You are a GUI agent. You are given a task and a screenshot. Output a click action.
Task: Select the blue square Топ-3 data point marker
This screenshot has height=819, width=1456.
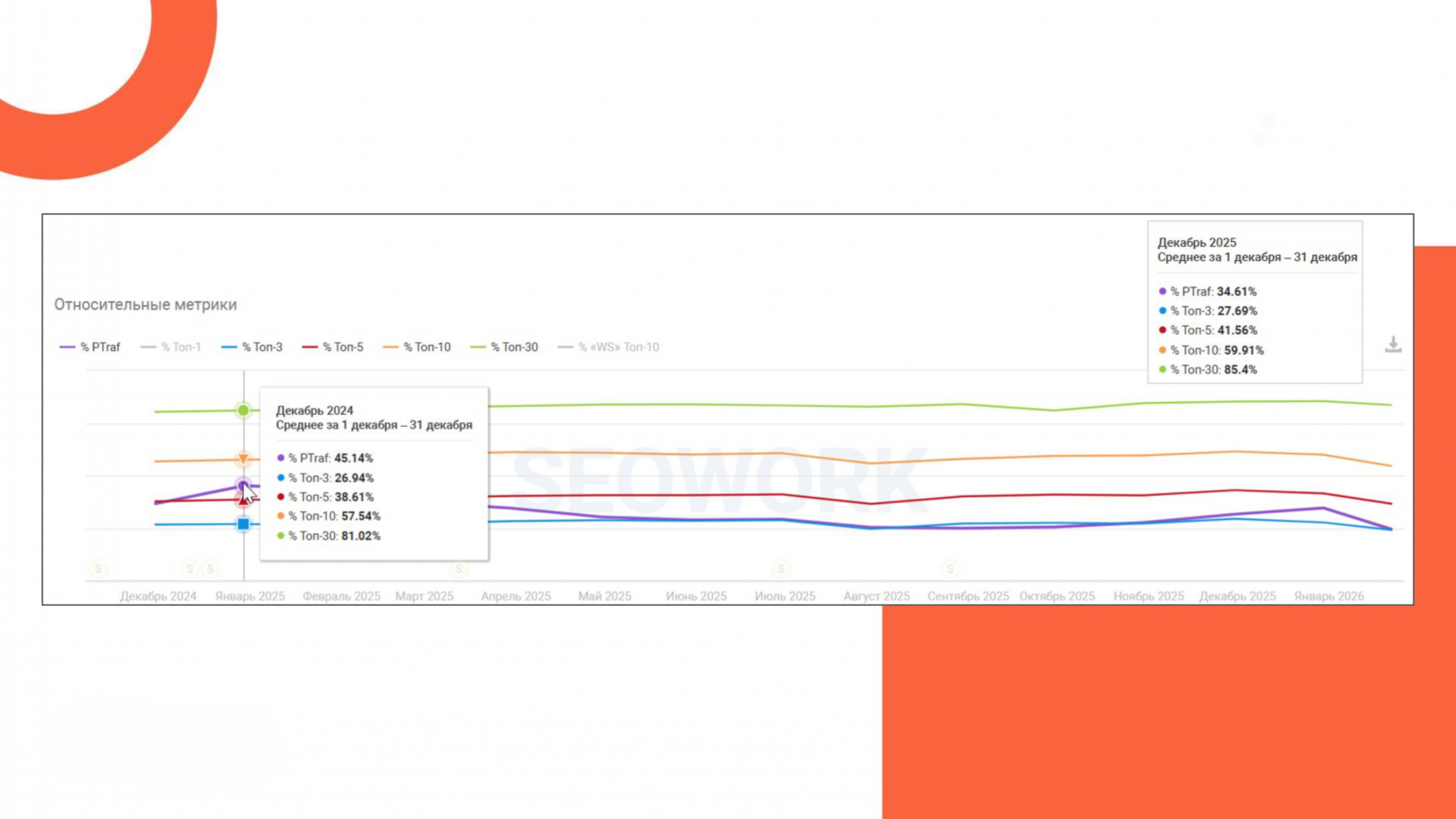click(x=243, y=524)
